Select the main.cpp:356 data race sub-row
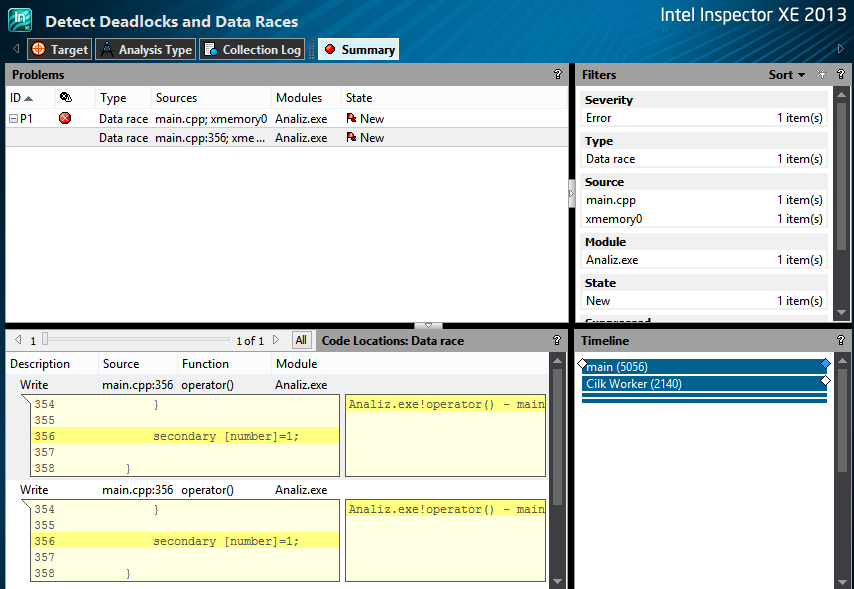The image size is (854, 589). [286, 138]
